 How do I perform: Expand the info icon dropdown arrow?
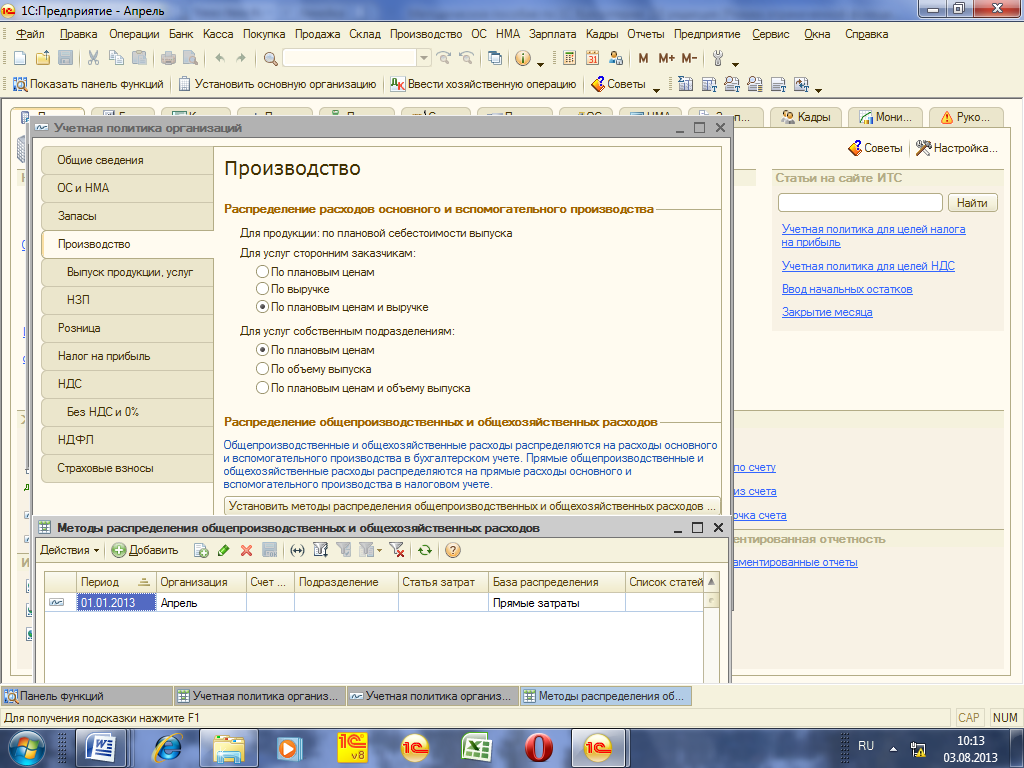(x=540, y=64)
